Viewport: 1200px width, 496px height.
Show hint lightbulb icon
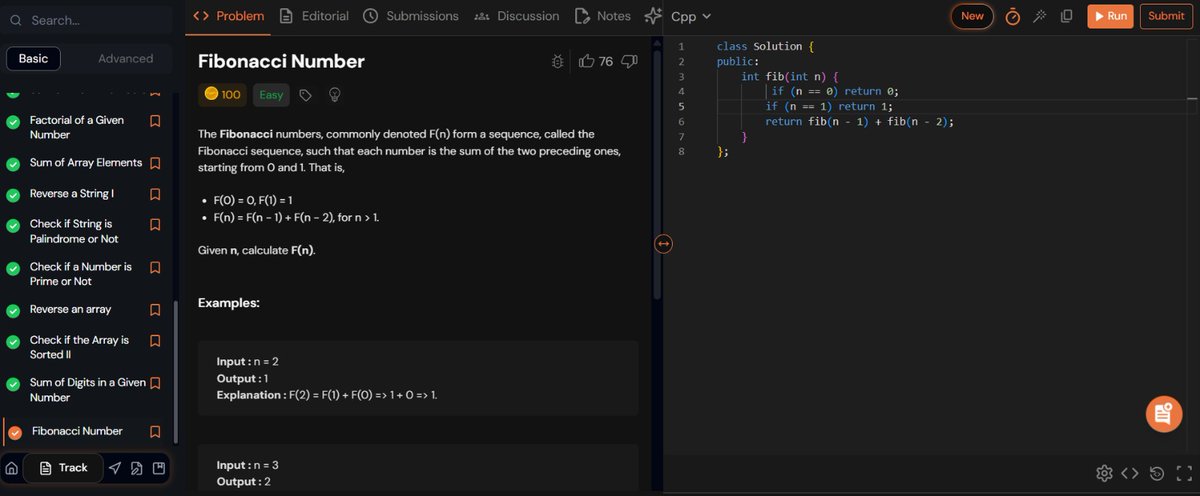point(335,95)
